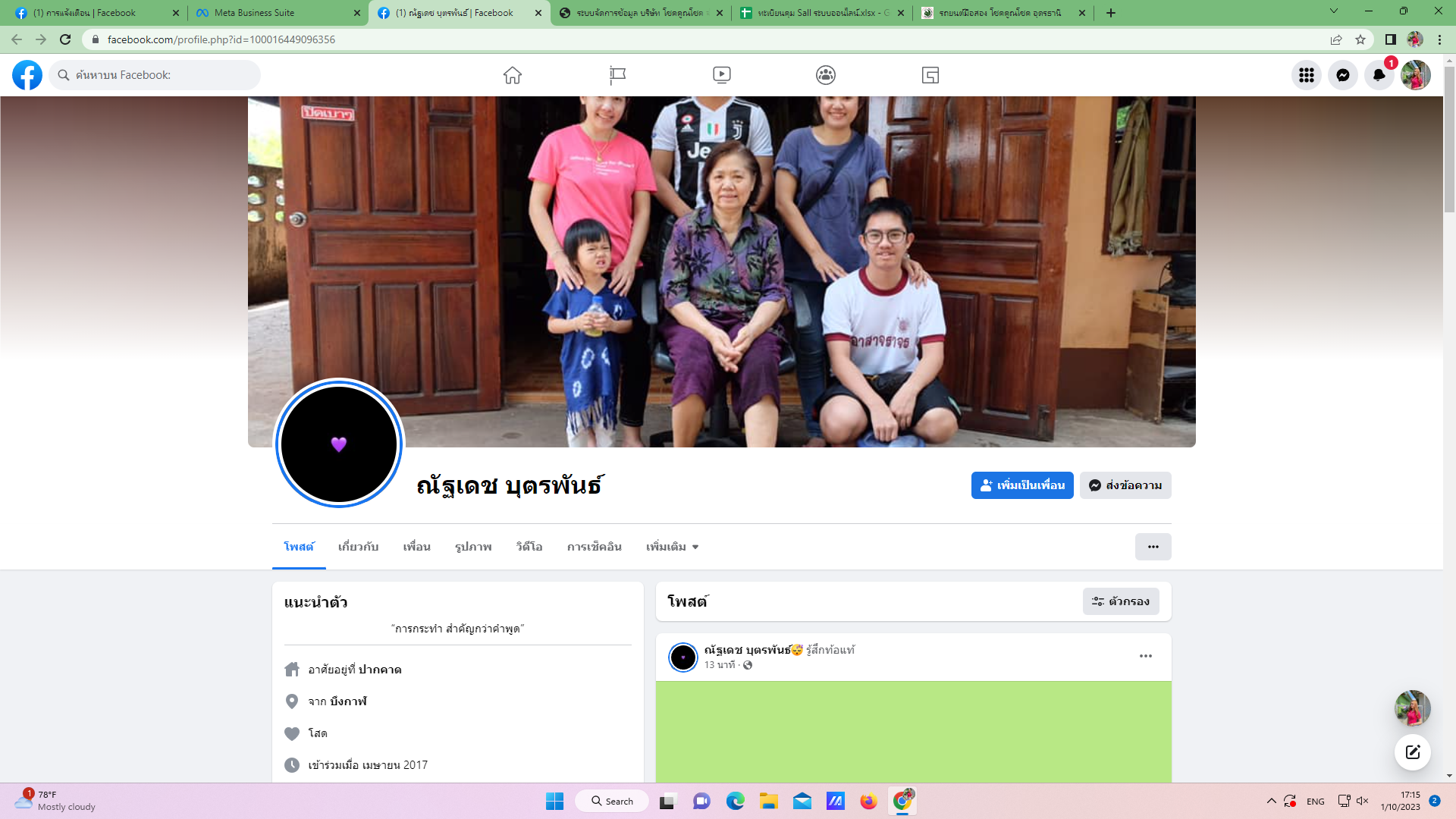Open the ตัวกรอง posts filter

point(1121,601)
